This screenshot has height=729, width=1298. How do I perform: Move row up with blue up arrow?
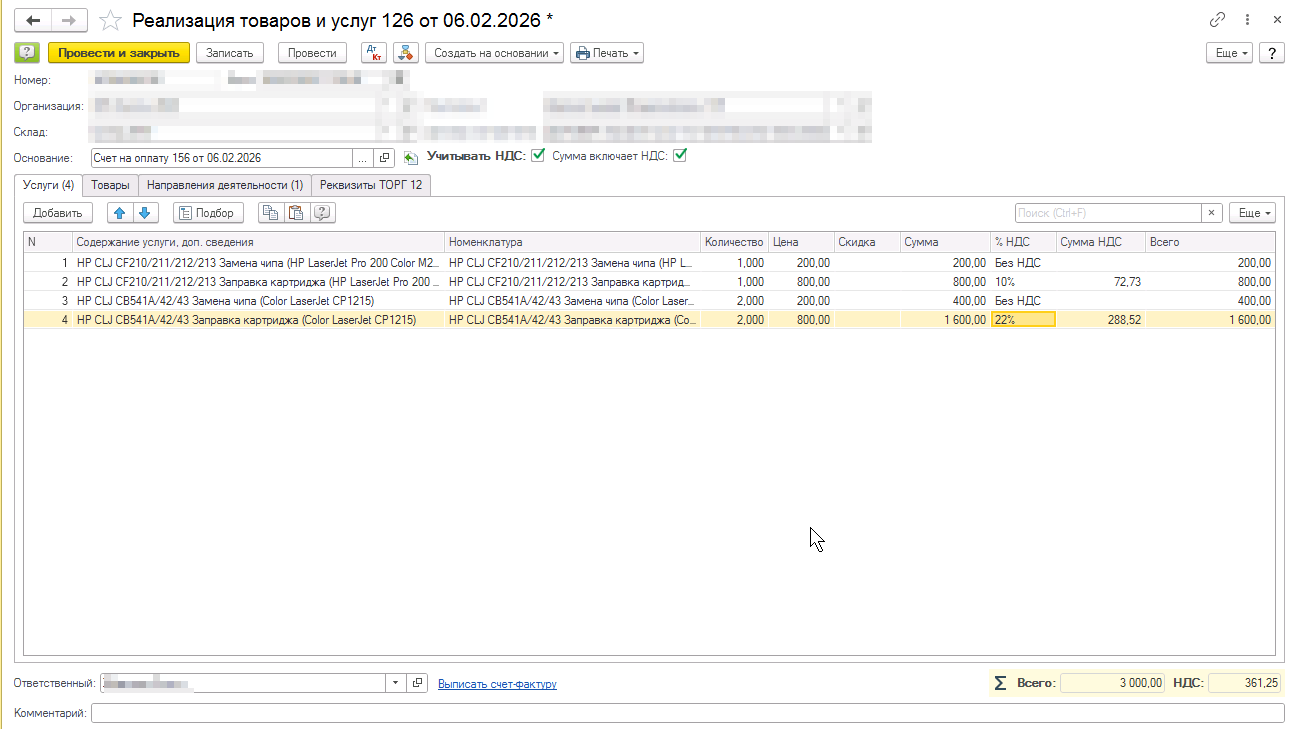(120, 213)
